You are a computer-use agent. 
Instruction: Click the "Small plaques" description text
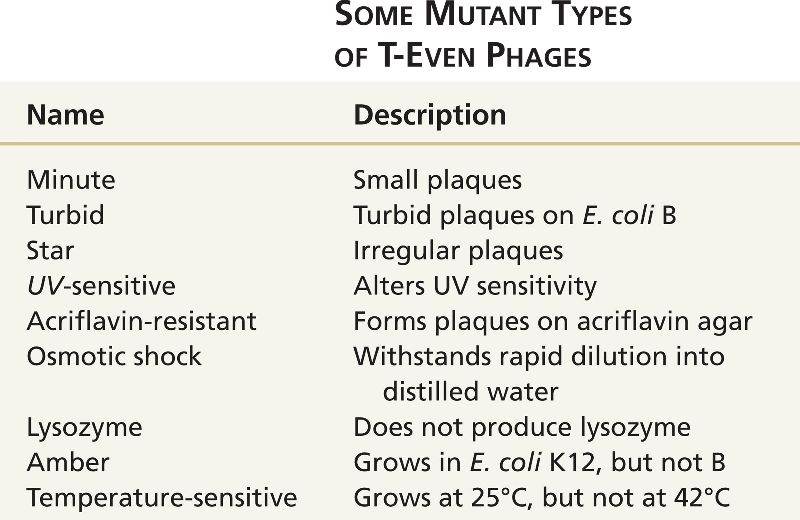pyautogui.click(x=438, y=180)
